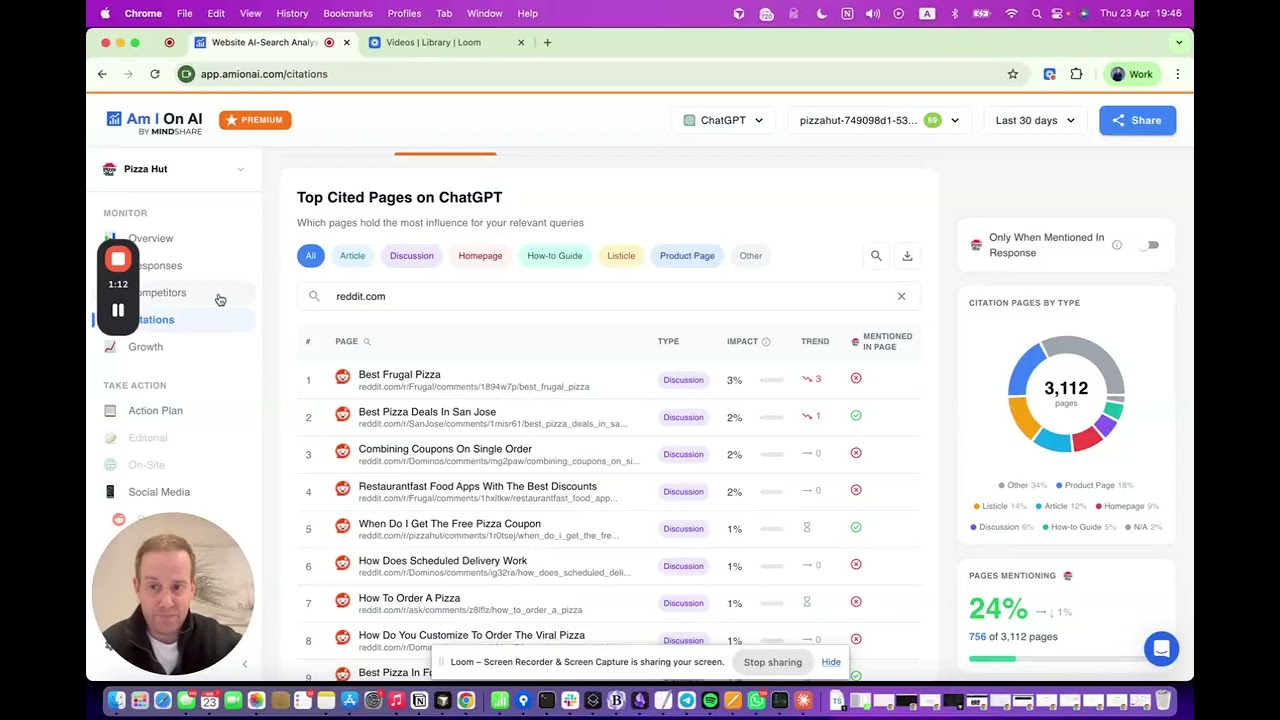The width and height of the screenshot is (1280, 720).
Task: Open the History menu
Action: [292, 14]
